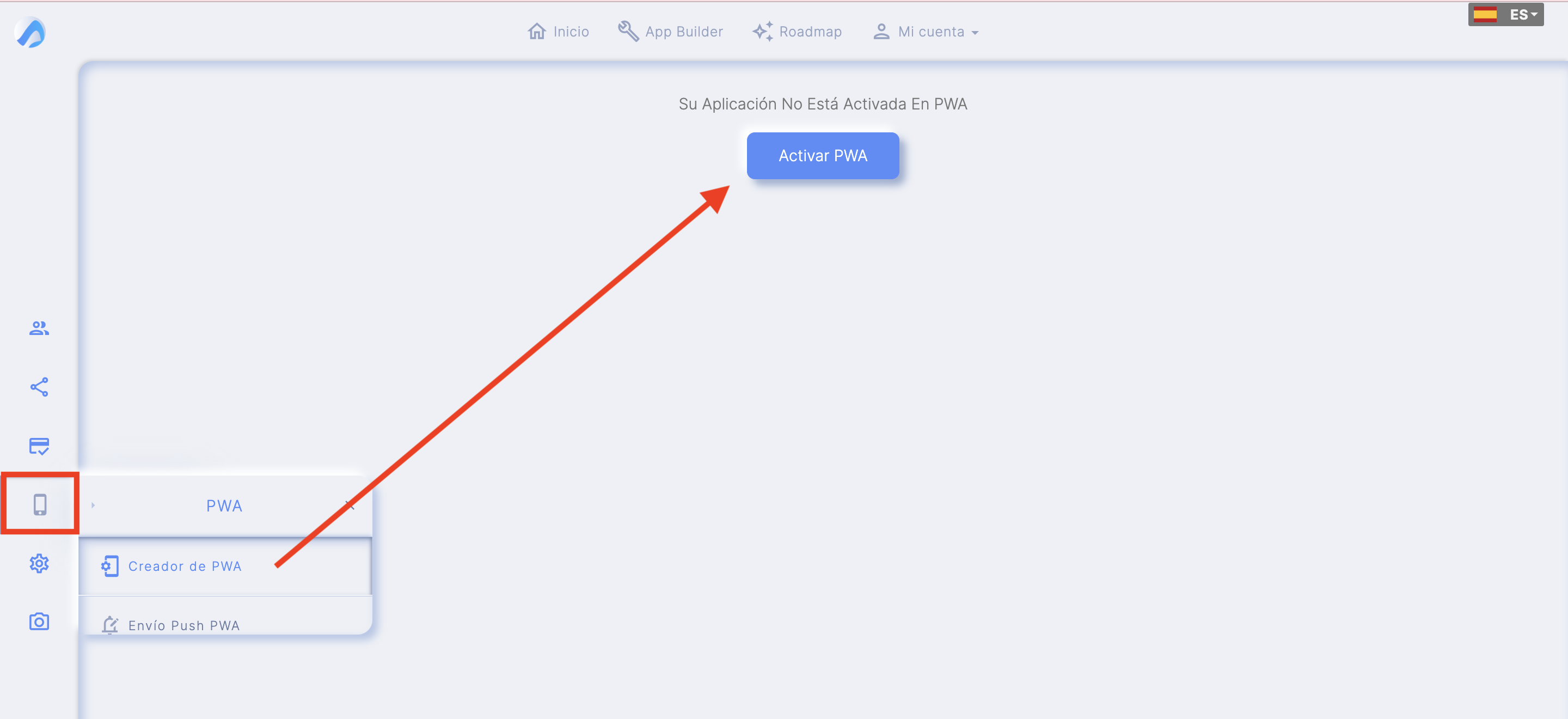Viewport: 1568px width, 719px height.
Task: Click the Creador de PWA phone-gear icon
Action: click(x=109, y=566)
